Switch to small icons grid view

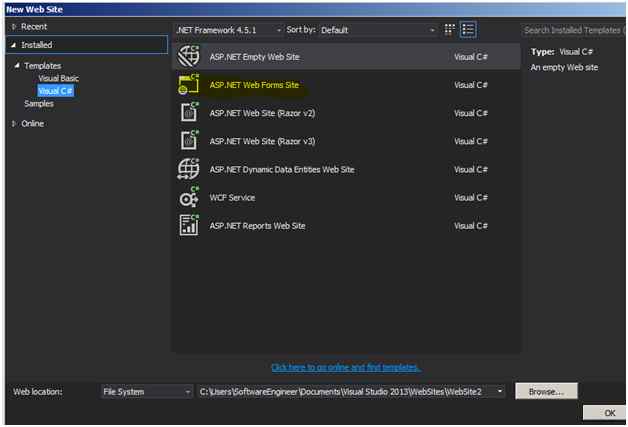tap(449, 30)
